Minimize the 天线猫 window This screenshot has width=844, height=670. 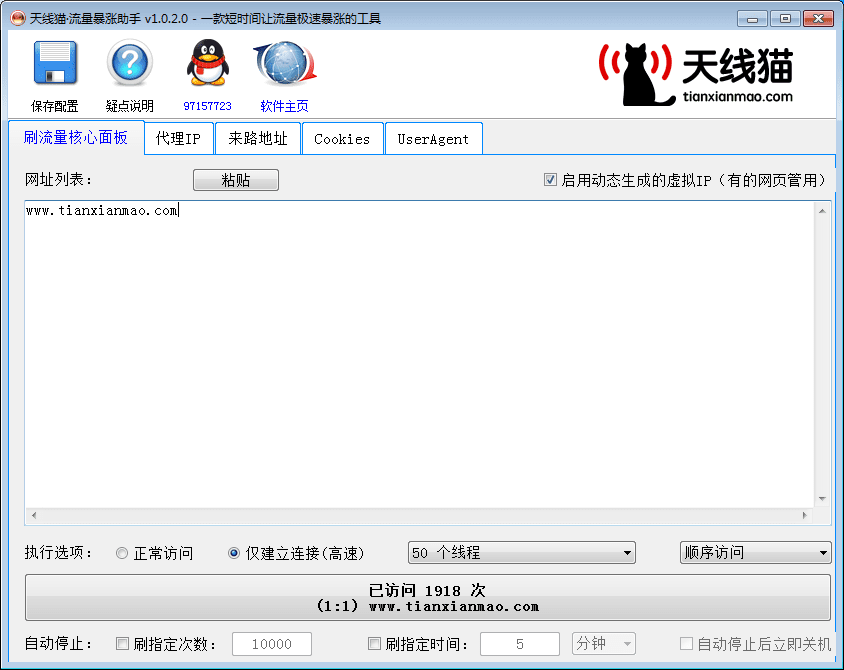(x=752, y=19)
